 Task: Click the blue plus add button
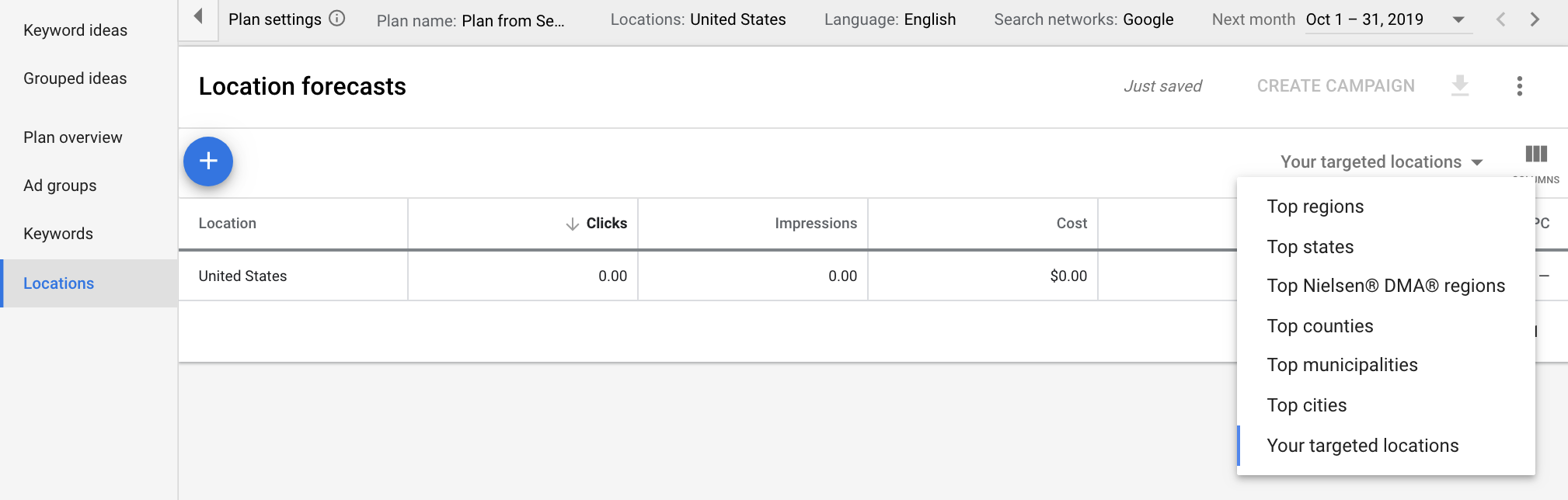[x=208, y=161]
